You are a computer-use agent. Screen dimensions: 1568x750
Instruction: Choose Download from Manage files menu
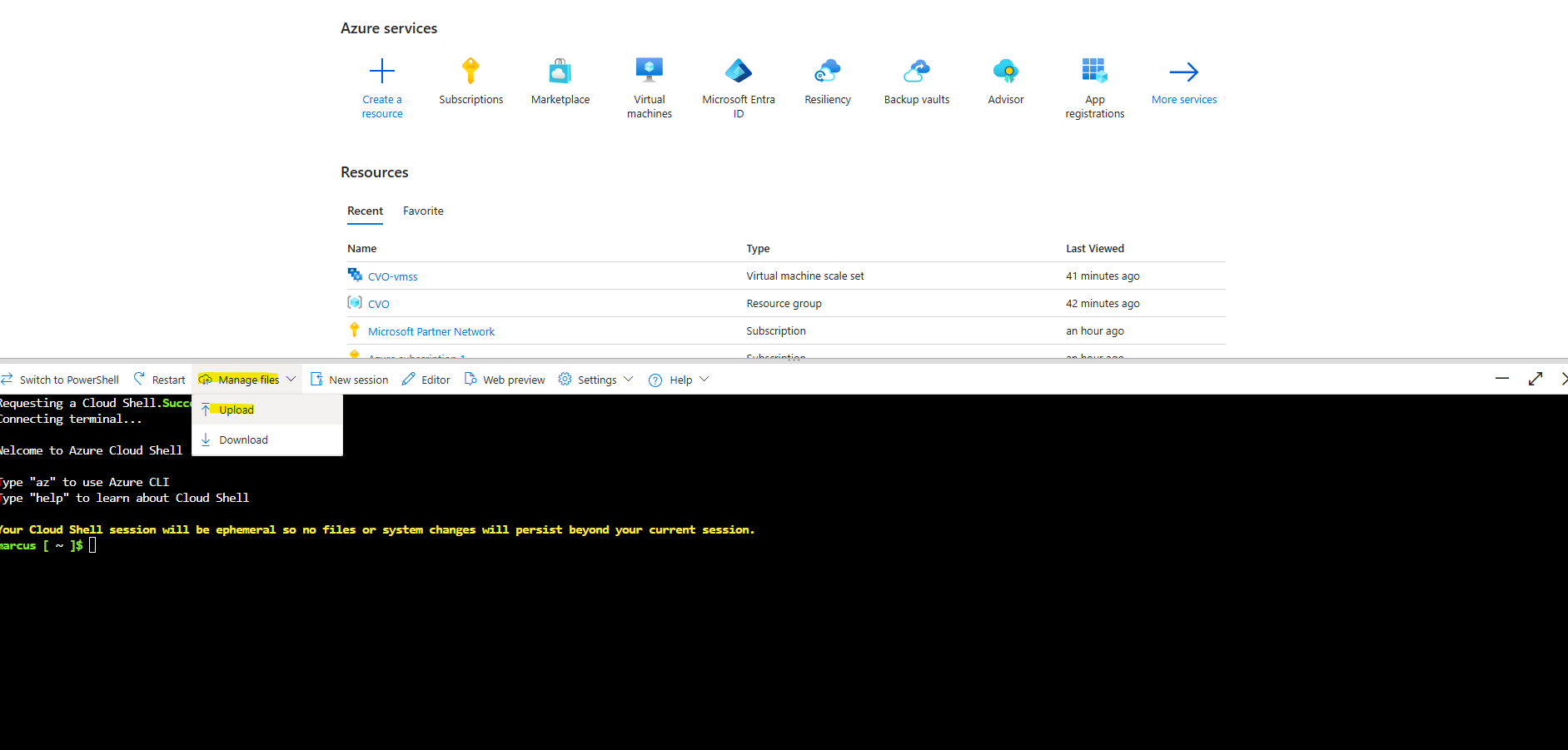click(267, 440)
